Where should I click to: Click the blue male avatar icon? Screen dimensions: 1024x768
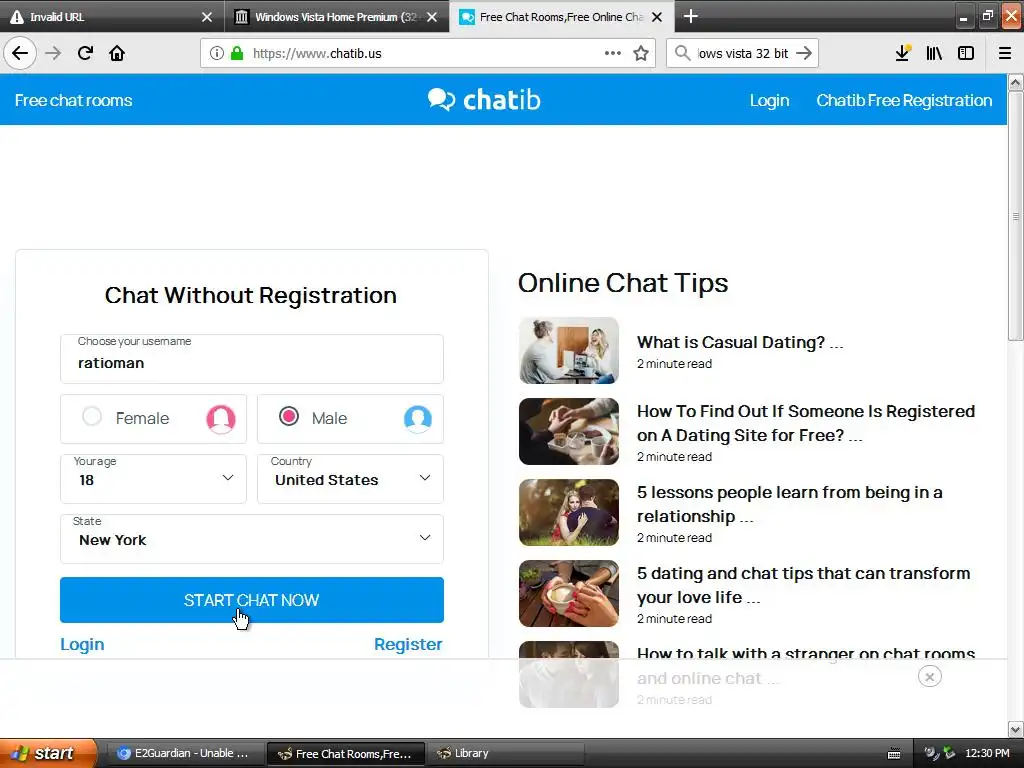(417, 419)
